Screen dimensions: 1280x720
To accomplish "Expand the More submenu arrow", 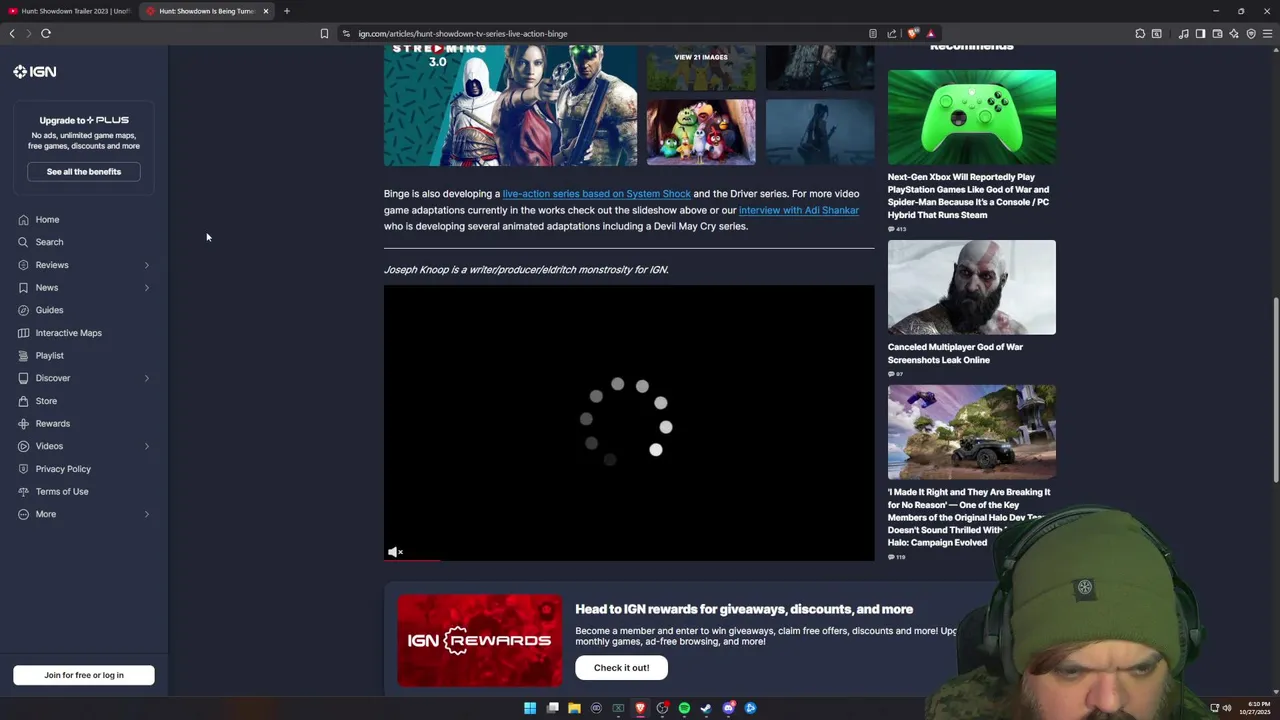I will pos(146,514).
